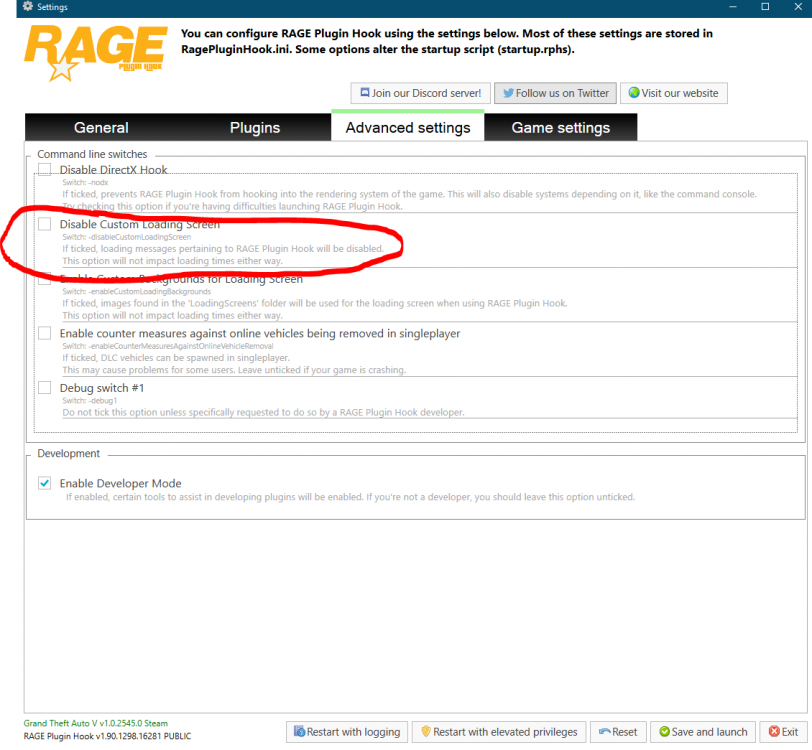
Task: Click the red Exit cross icon
Action: tap(774, 731)
